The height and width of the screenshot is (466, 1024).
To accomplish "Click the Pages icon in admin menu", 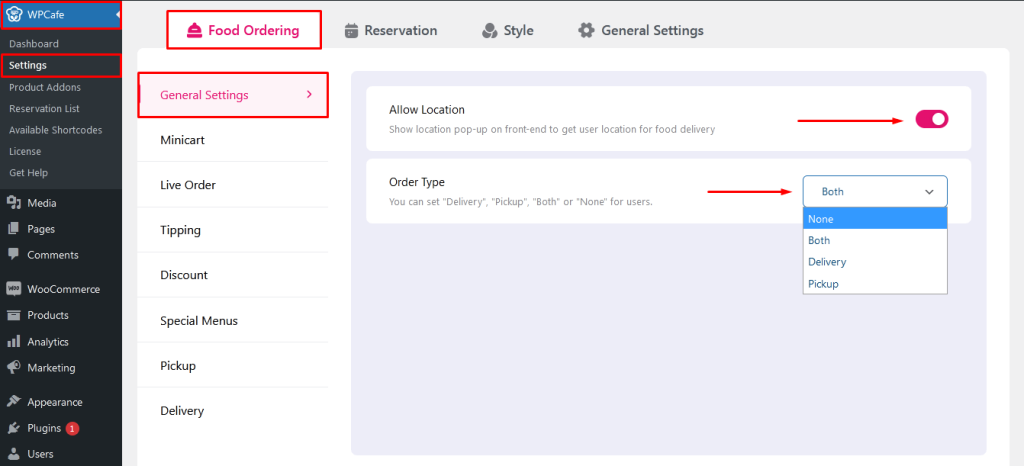I will 14,229.
